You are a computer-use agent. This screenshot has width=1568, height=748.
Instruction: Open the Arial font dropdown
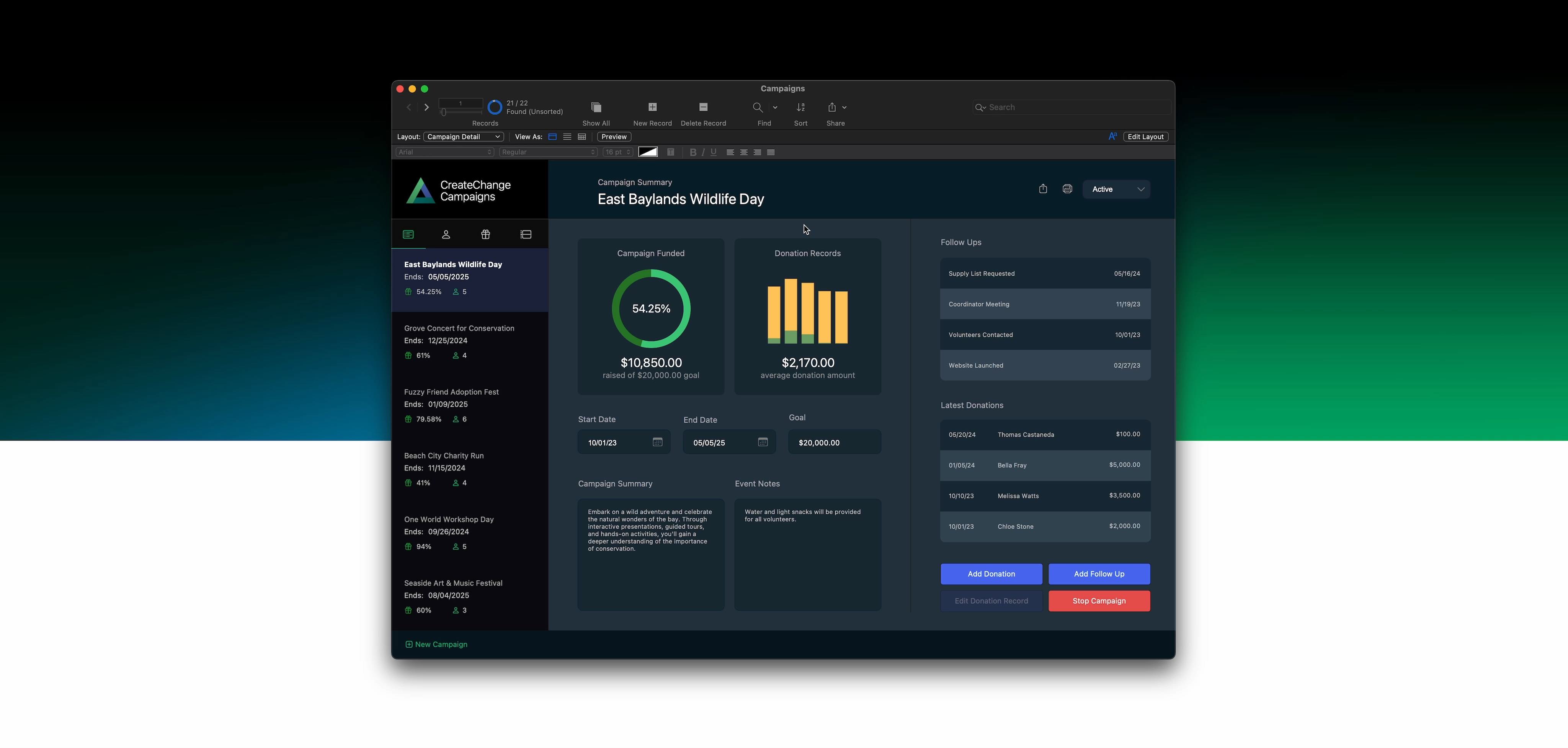coord(444,152)
